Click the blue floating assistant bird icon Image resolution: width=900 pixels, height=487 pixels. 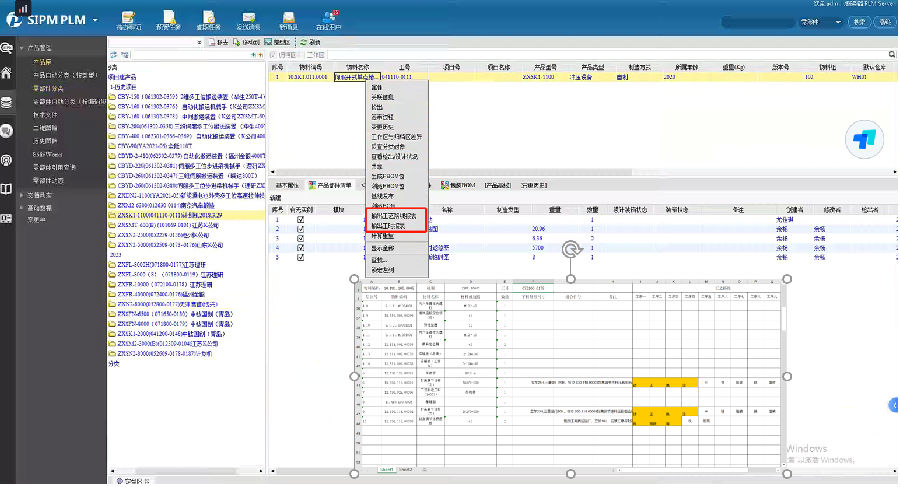point(862,141)
